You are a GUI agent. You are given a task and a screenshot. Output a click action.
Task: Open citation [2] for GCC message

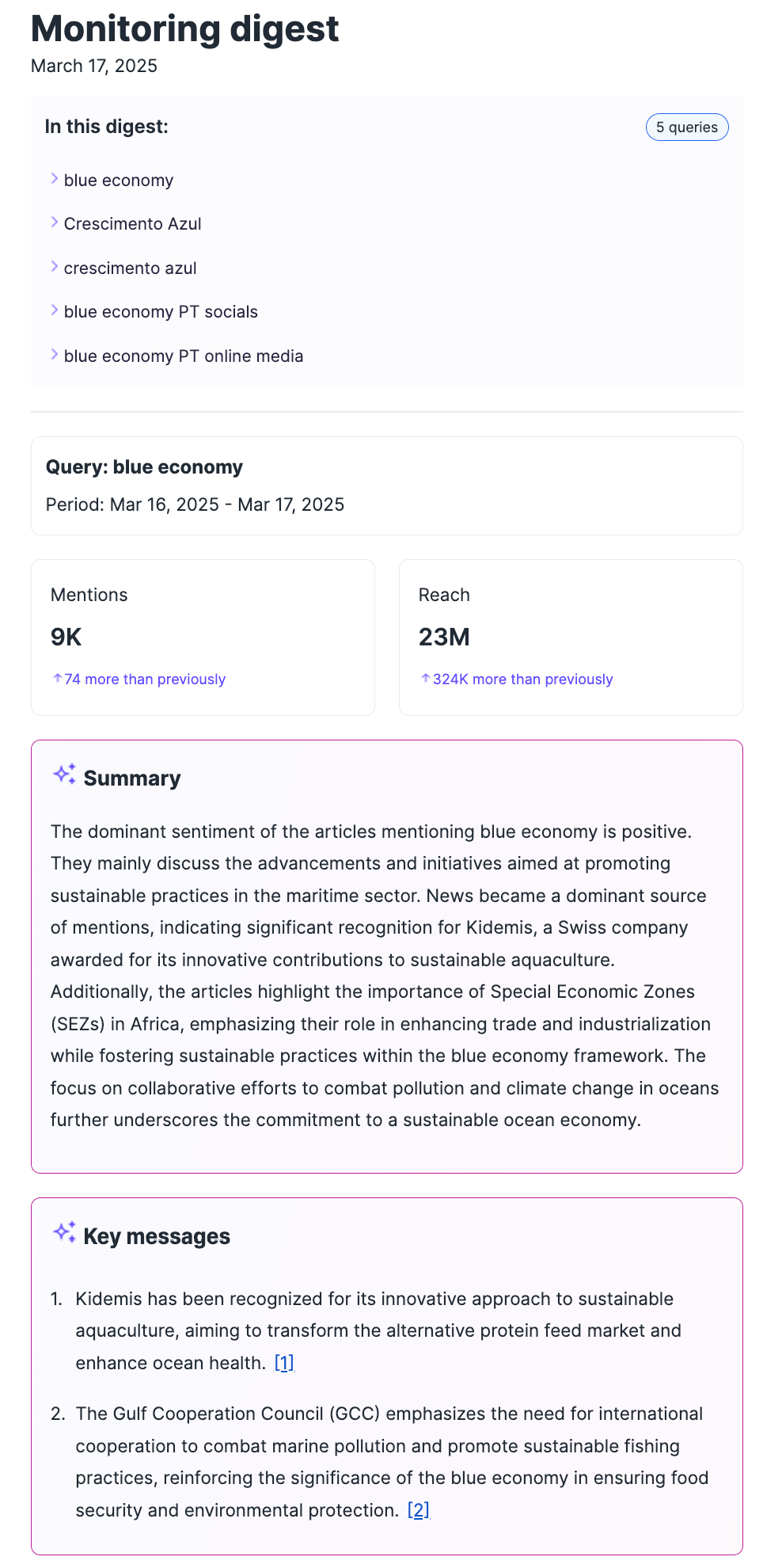419,1510
